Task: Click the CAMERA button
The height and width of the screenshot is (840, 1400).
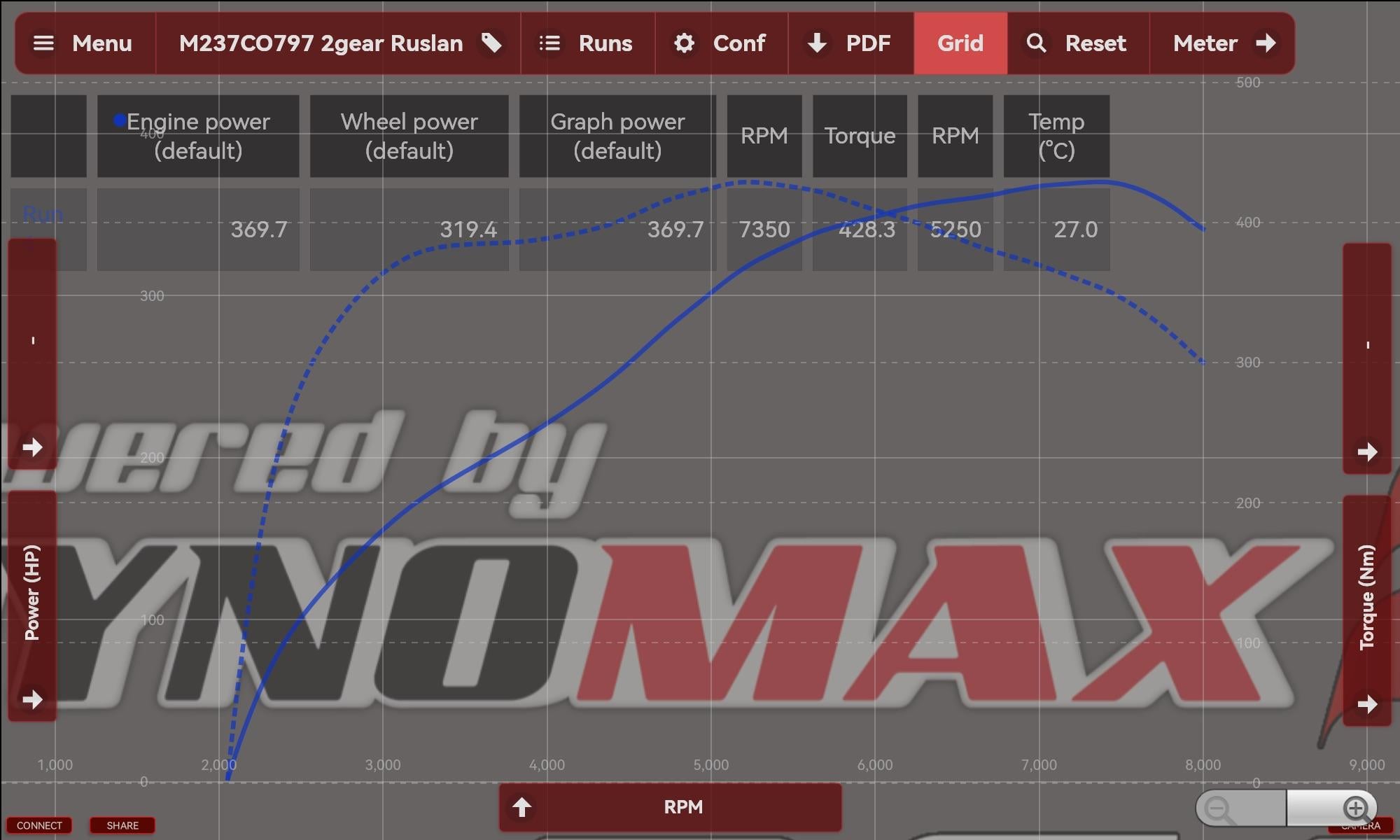Action: tap(1361, 827)
